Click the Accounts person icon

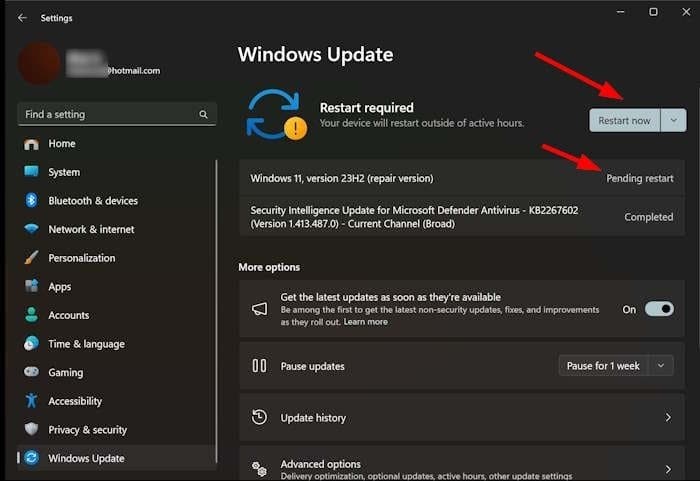[x=31, y=315]
